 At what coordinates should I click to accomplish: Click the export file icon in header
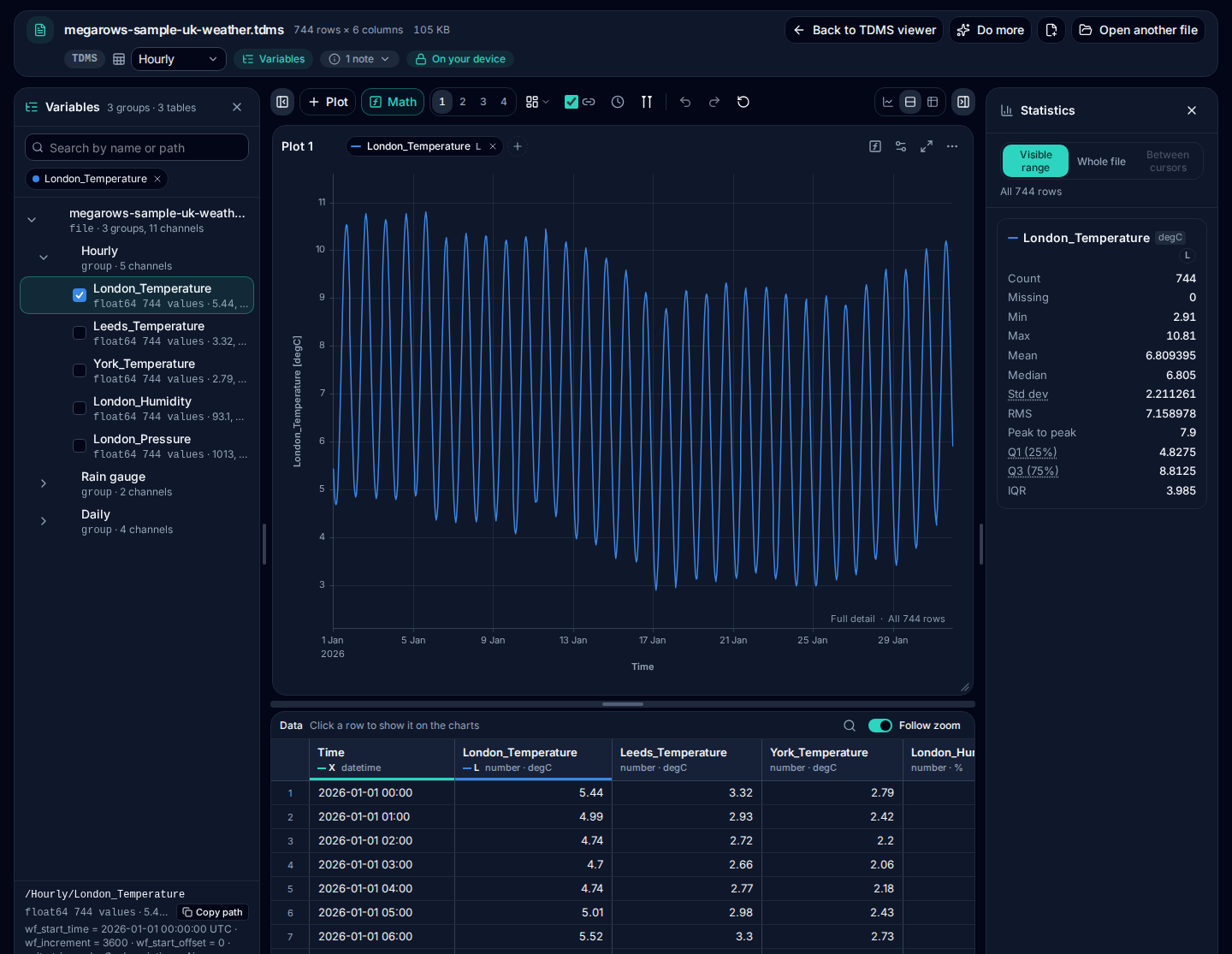[1051, 30]
